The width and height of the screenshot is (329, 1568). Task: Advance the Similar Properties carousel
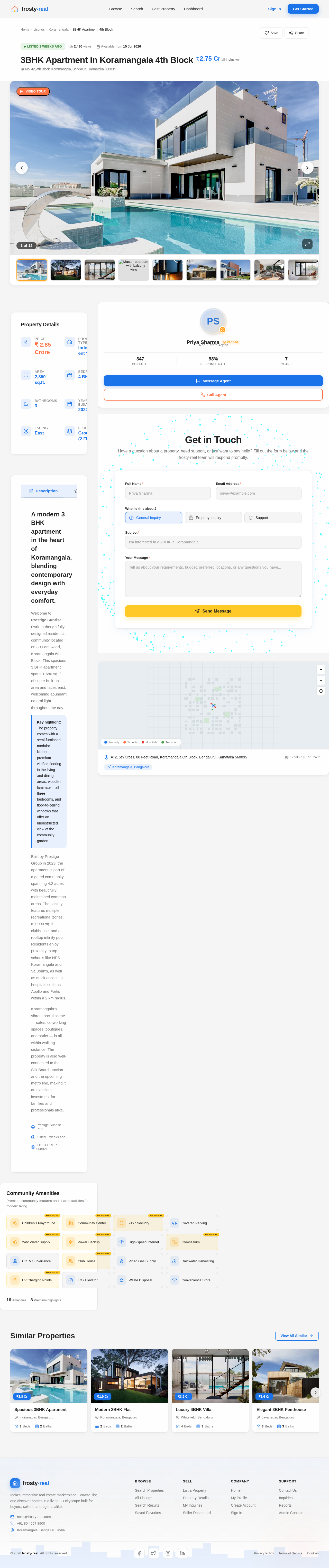coord(314,1392)
